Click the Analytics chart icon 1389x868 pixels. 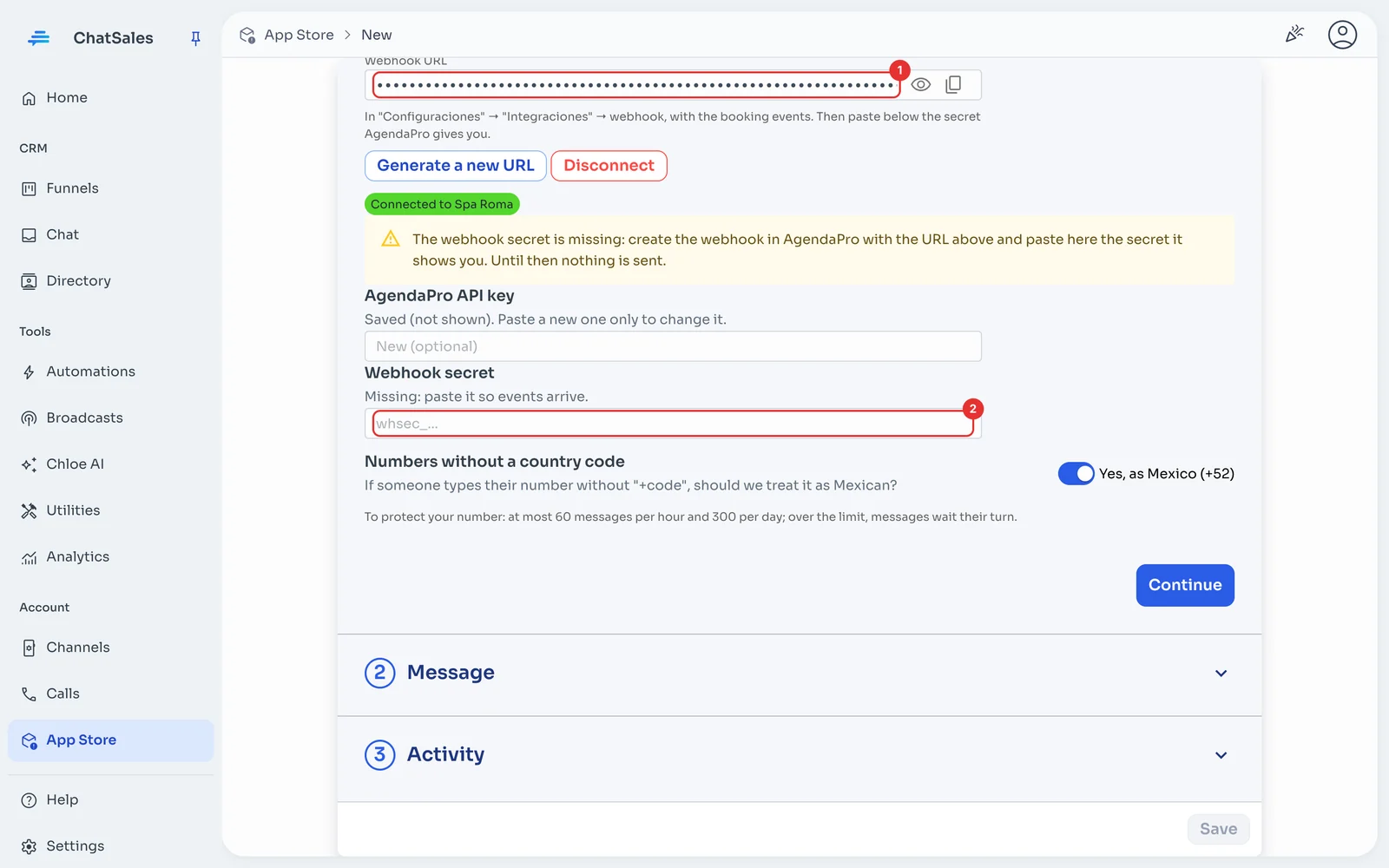click(x=29, y=557)
